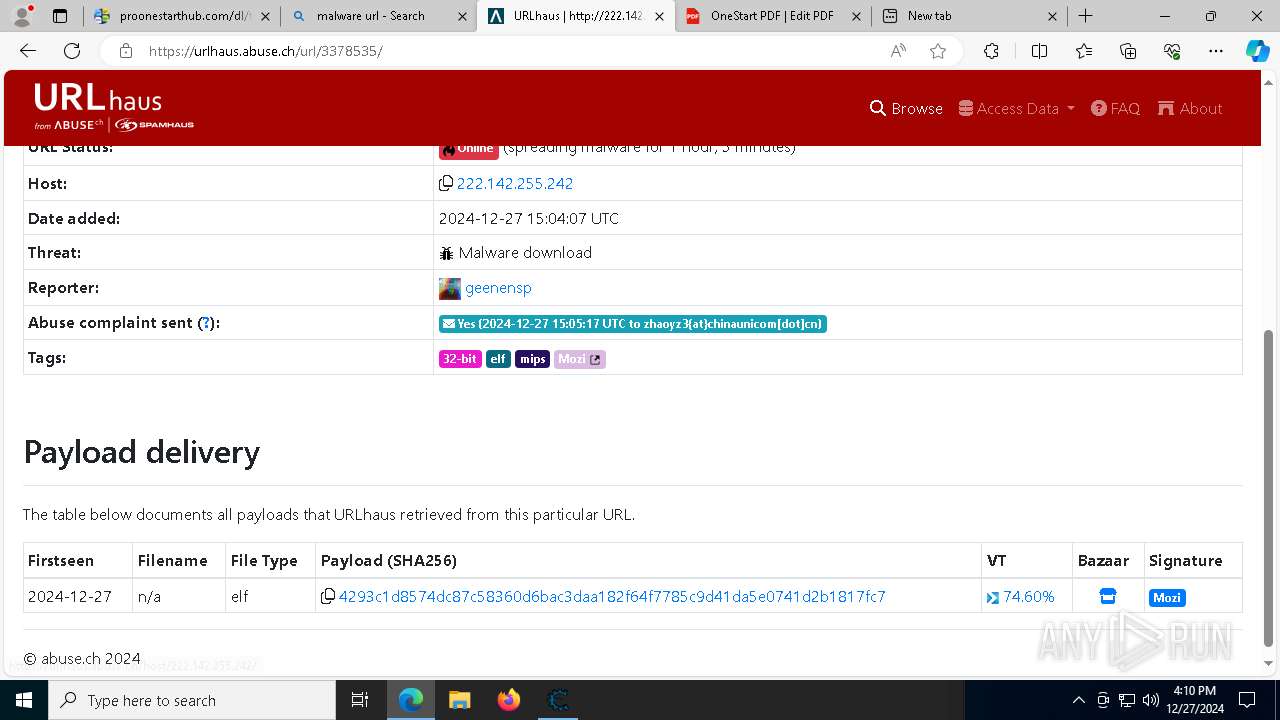
Task: Open the Collections icon
Action: click(x=1128, y=51)
